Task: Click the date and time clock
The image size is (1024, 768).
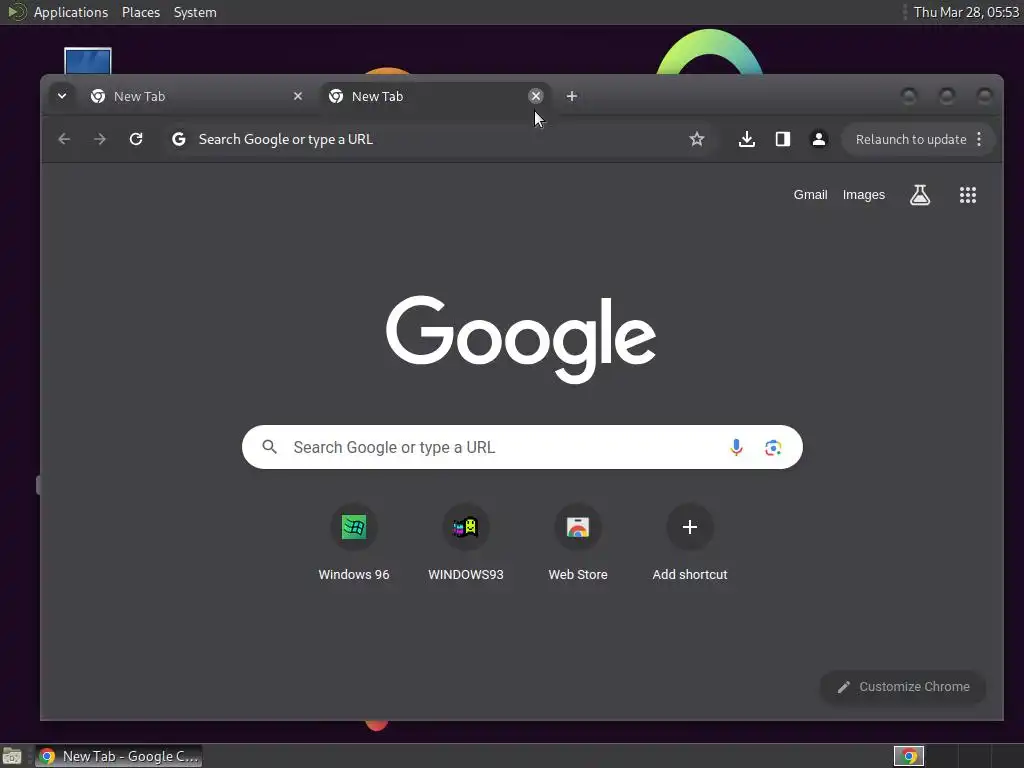Action: [966, 12]
